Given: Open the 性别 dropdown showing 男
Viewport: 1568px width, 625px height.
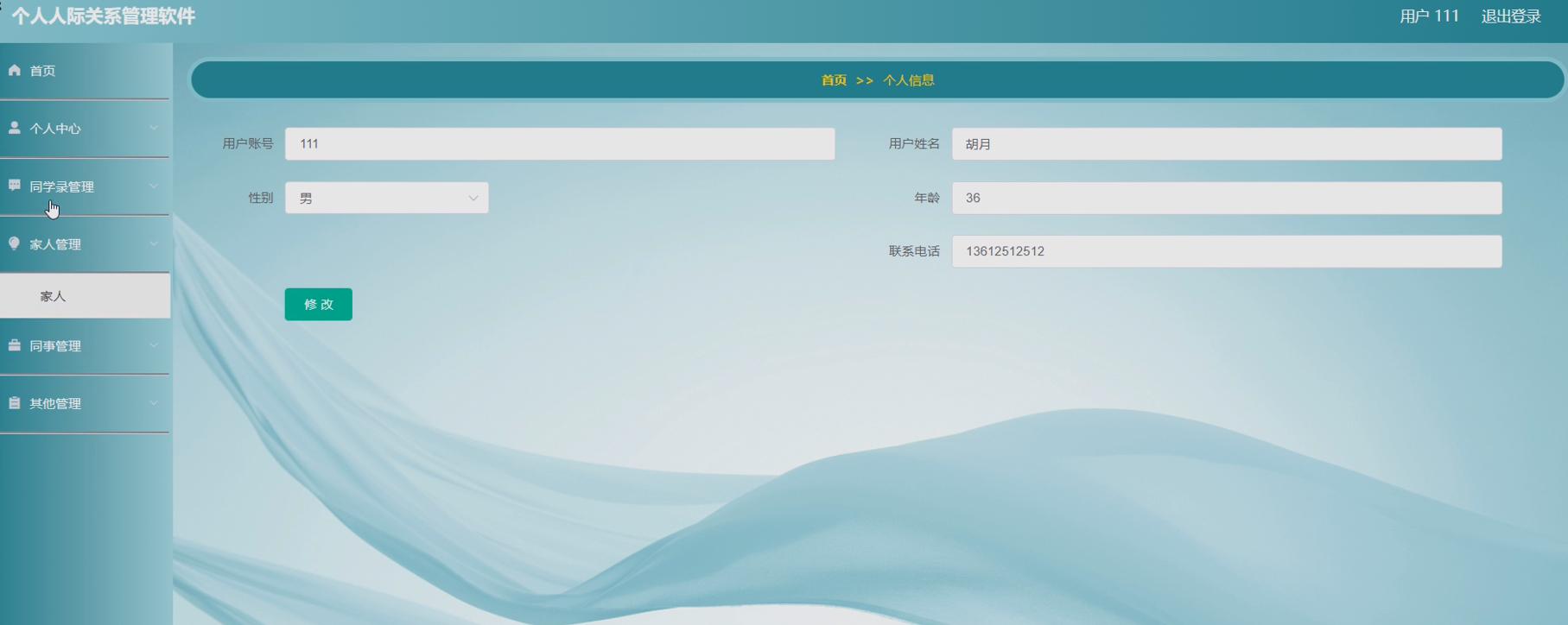Looking at the screenshot, I should tap(386, 198).
